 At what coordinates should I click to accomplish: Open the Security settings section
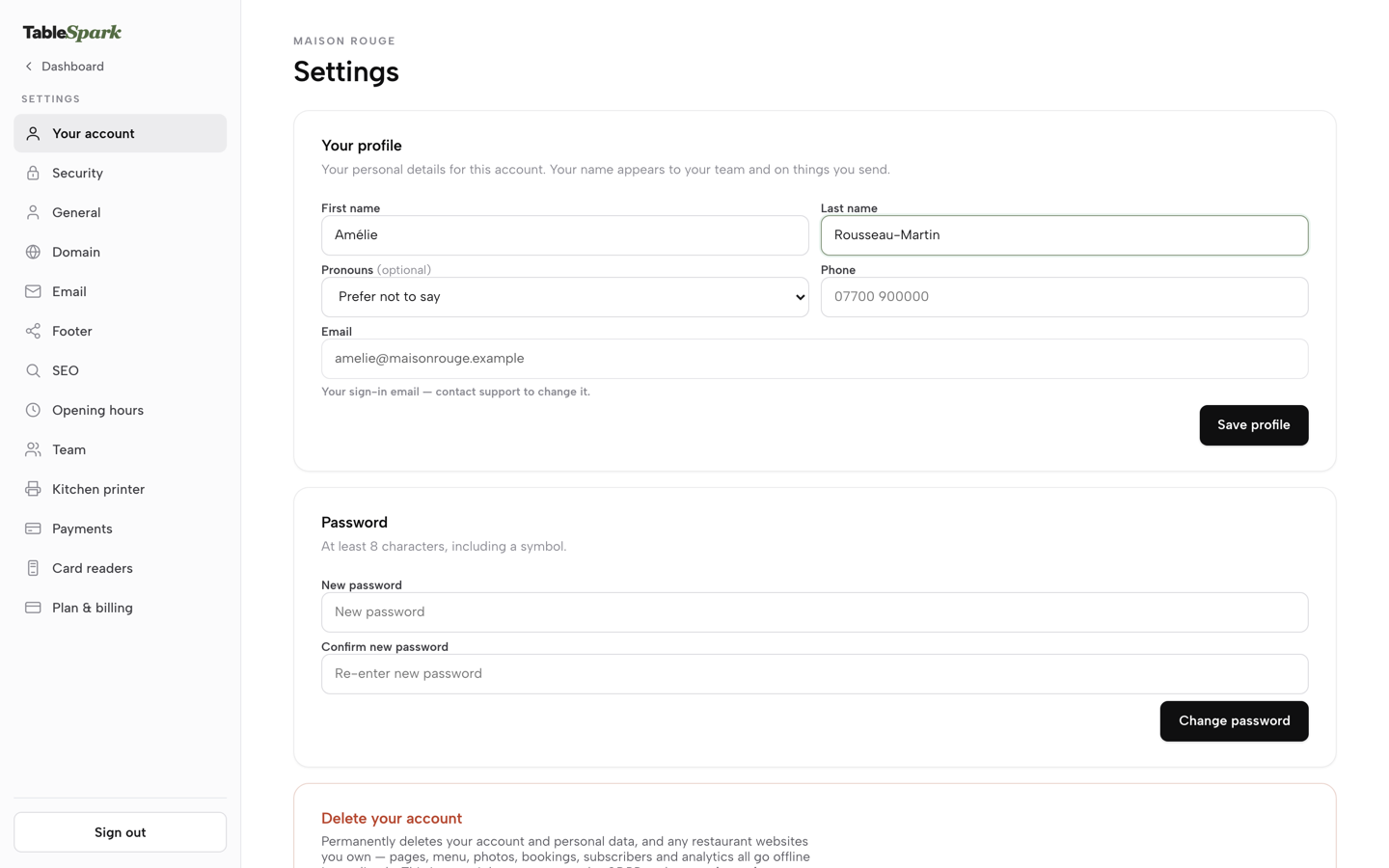120,174
